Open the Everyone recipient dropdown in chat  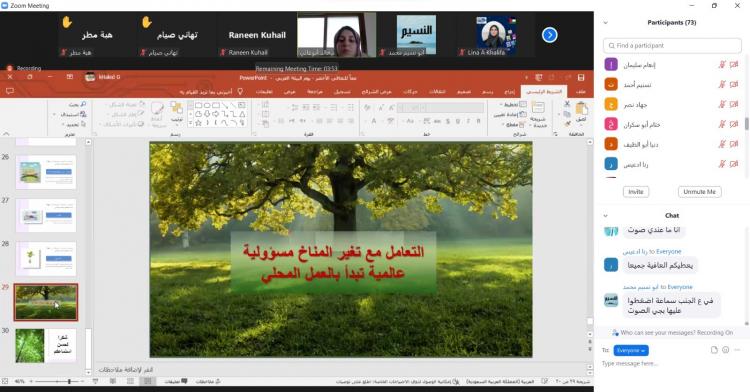[x=631, y=350]
